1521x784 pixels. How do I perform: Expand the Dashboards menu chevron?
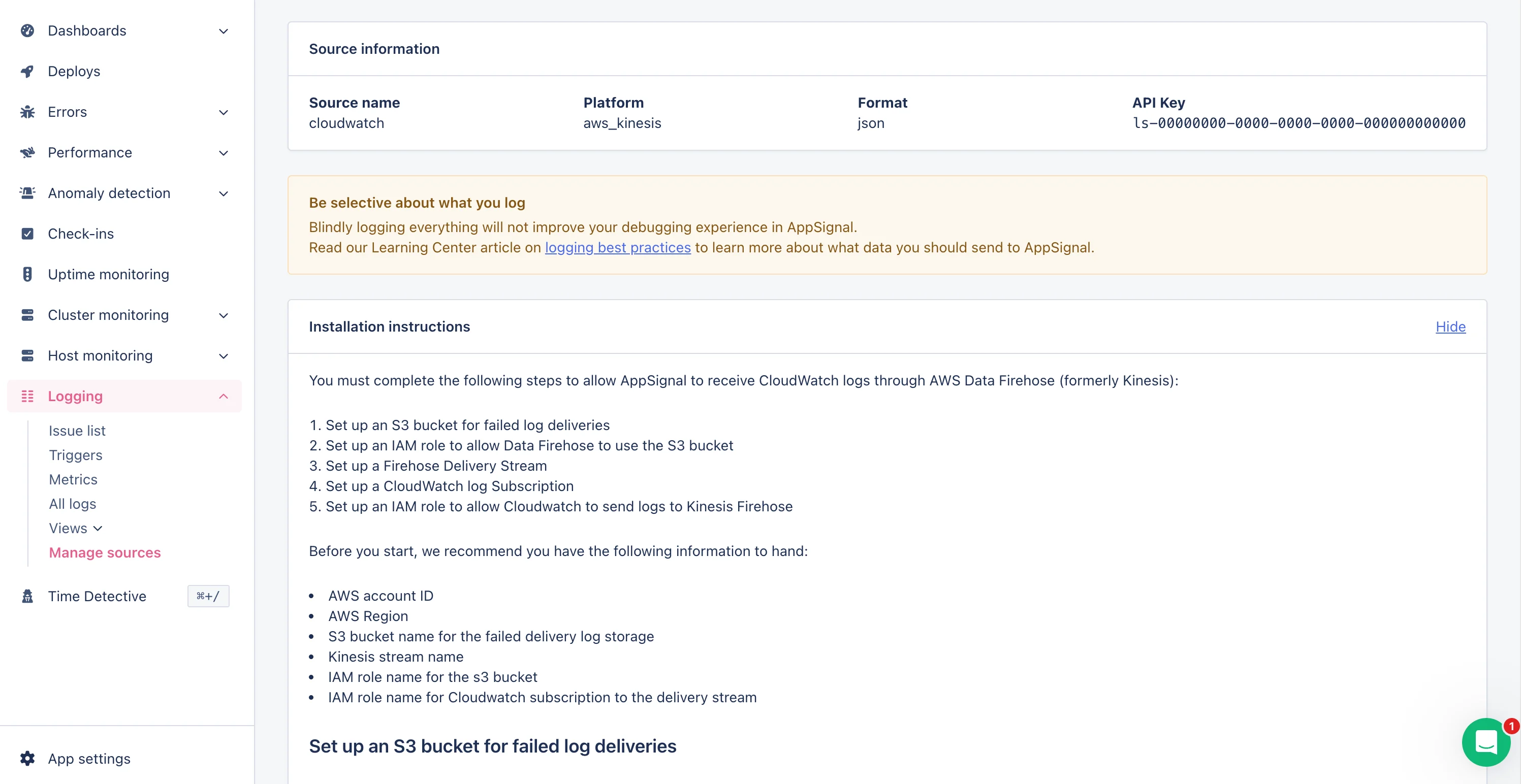223,31
